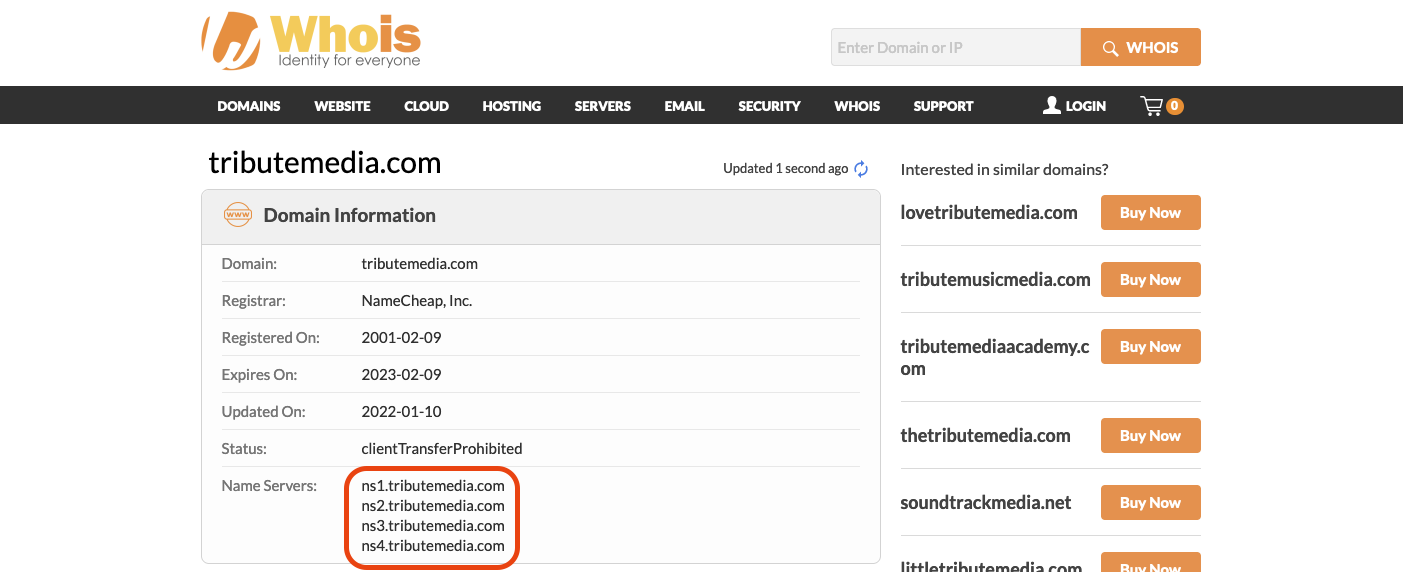Select the Domain value tributemedia.com
The height and width of the screenshot is (572, 1403).
pos(419,264)
